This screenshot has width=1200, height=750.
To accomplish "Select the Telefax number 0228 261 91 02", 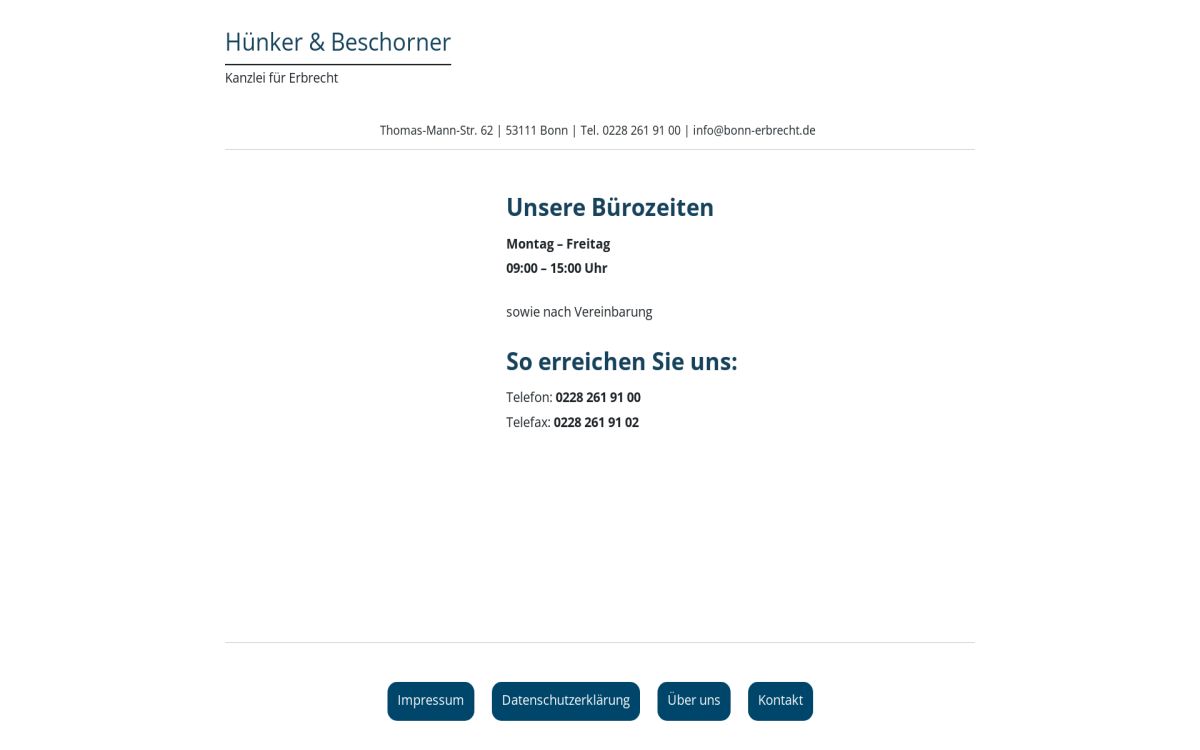I will coord(596,422).
